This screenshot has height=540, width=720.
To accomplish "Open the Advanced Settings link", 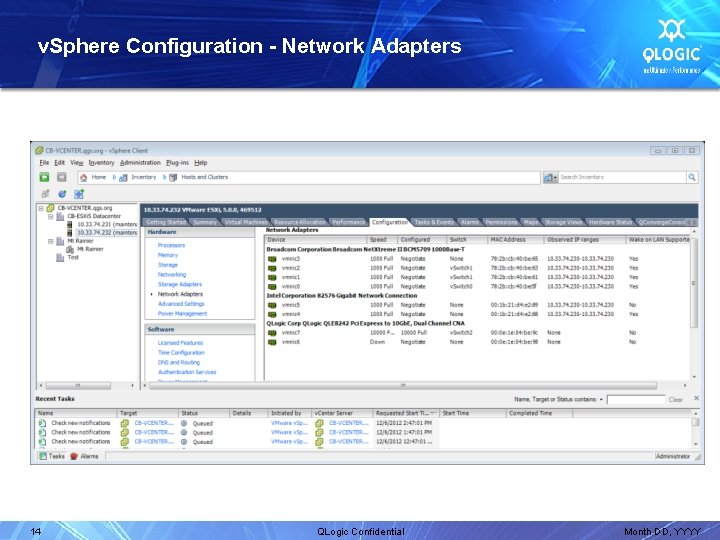I will point(181,304).
